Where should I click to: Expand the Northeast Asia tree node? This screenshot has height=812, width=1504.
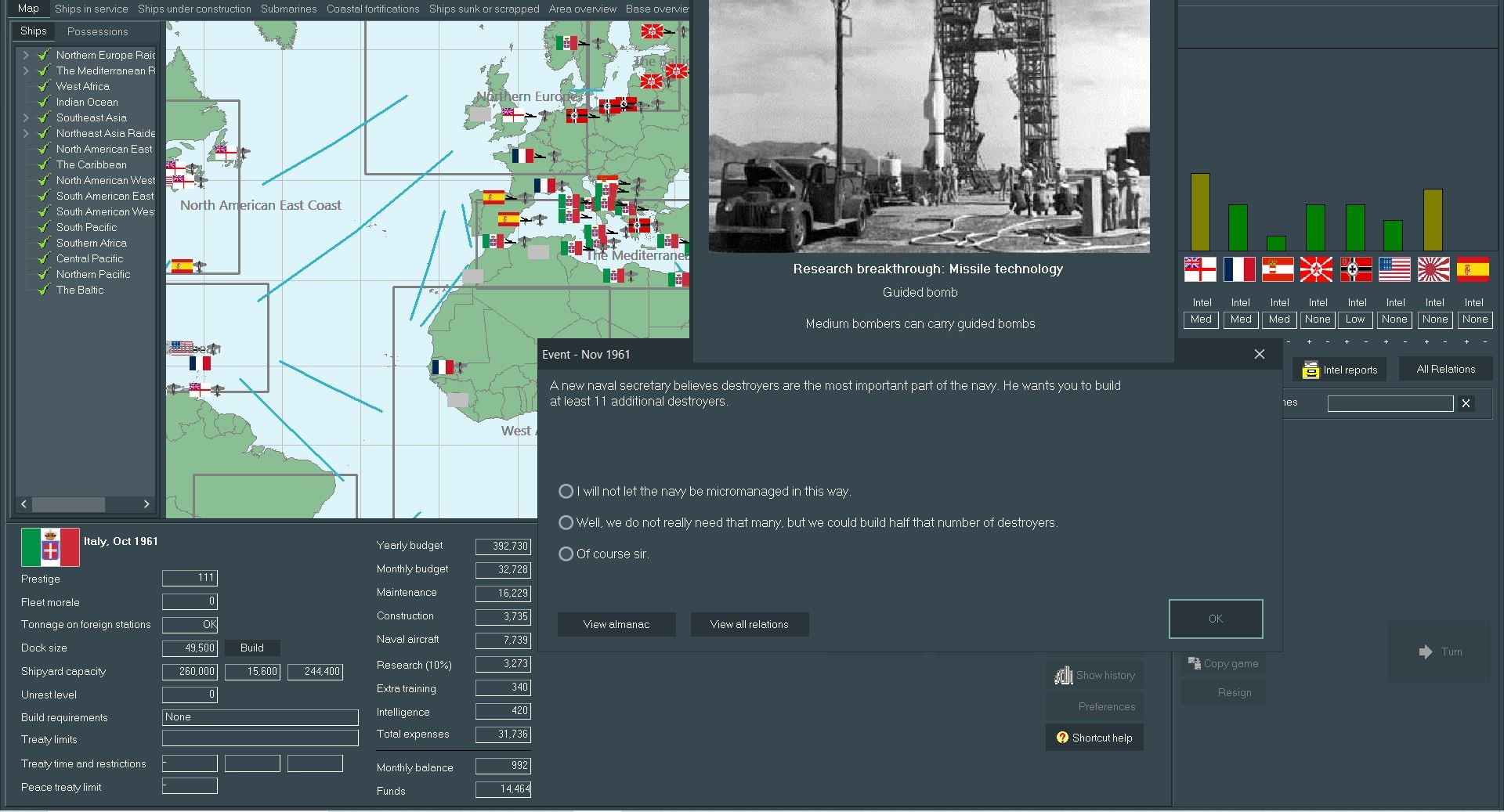coord(26,133)
